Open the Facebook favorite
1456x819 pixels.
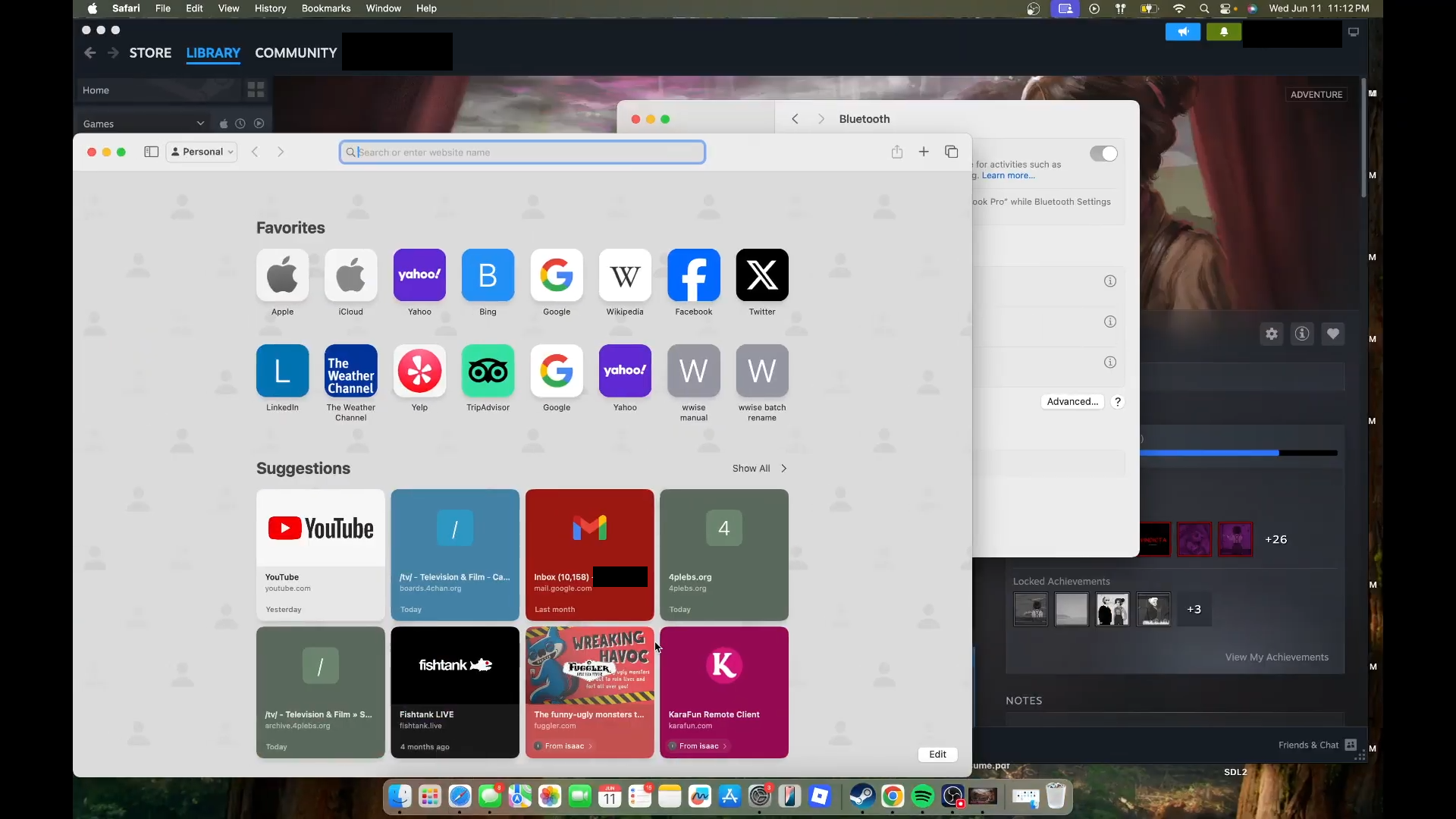(693, 275)
